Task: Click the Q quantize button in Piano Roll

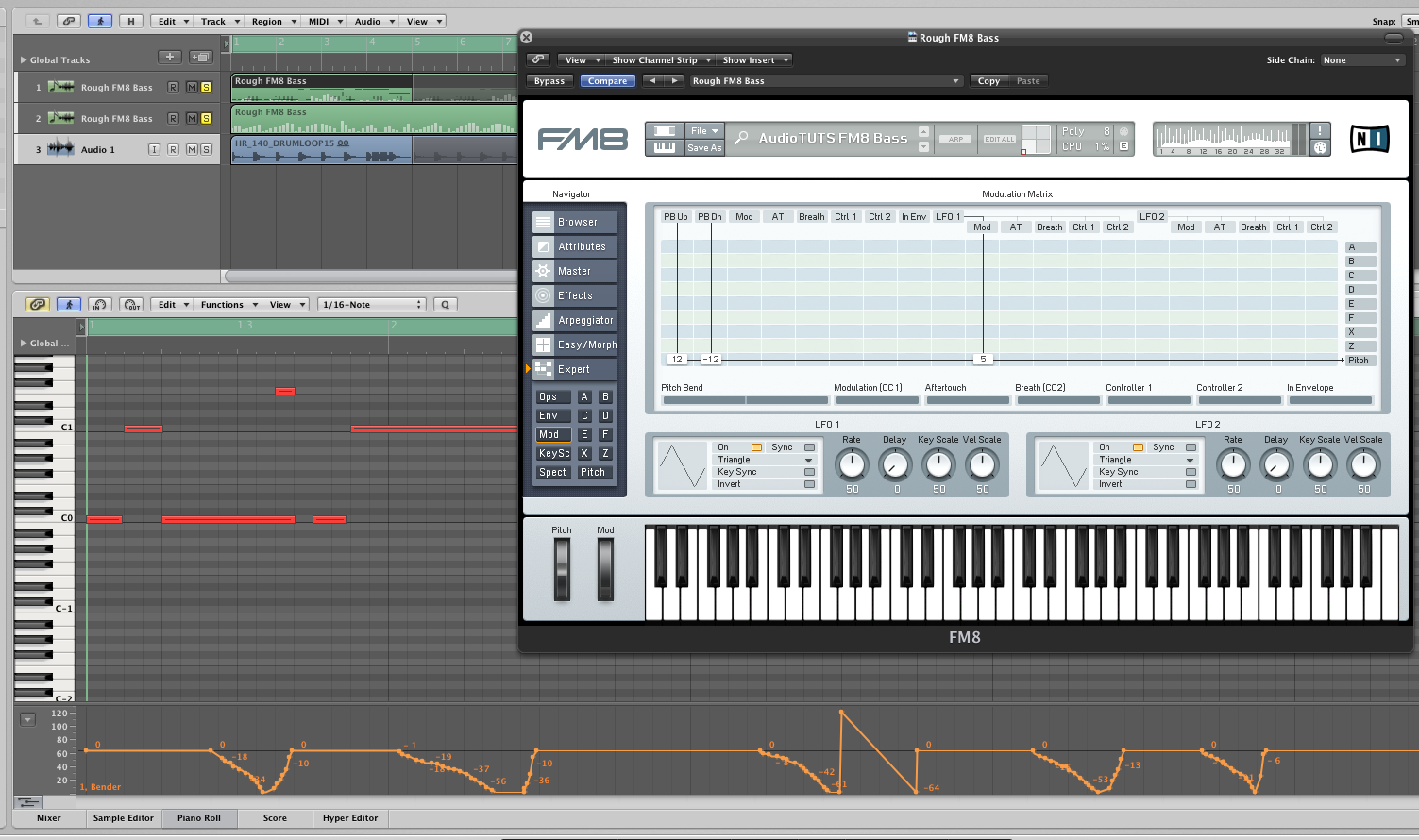Action: (x=445, y=304)
